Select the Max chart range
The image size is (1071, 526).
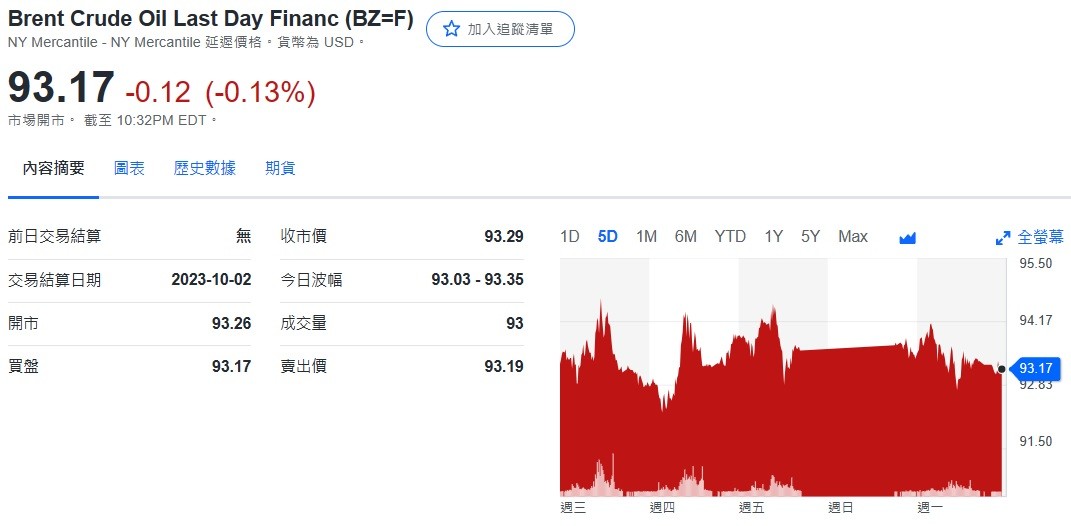pos(852,237)
